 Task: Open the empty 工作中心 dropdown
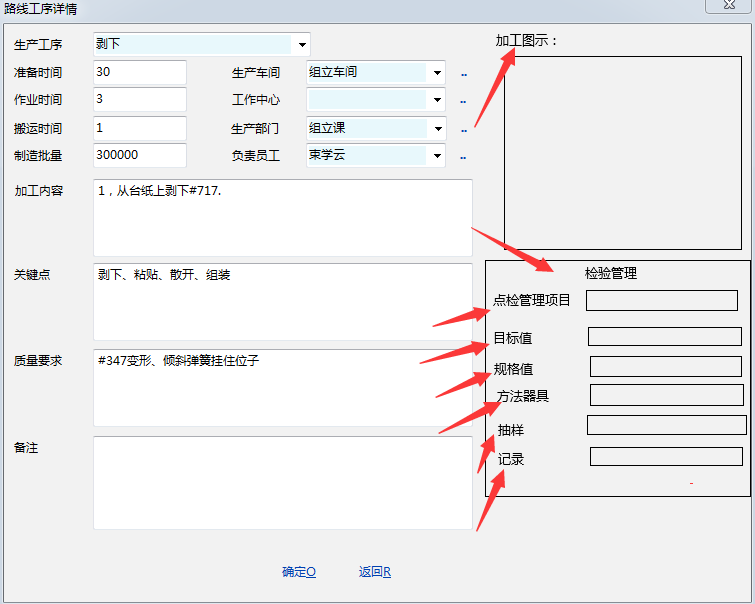[x=437, y=100]
